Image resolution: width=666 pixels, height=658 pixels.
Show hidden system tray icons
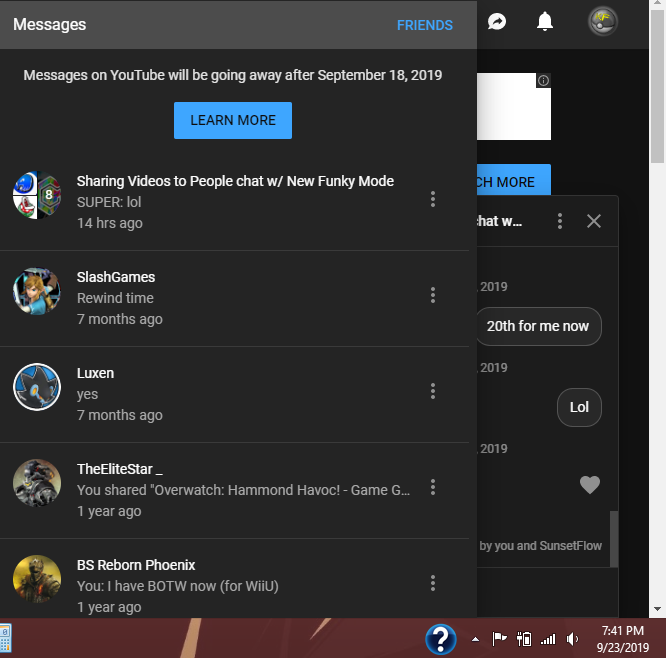point(476,639)
